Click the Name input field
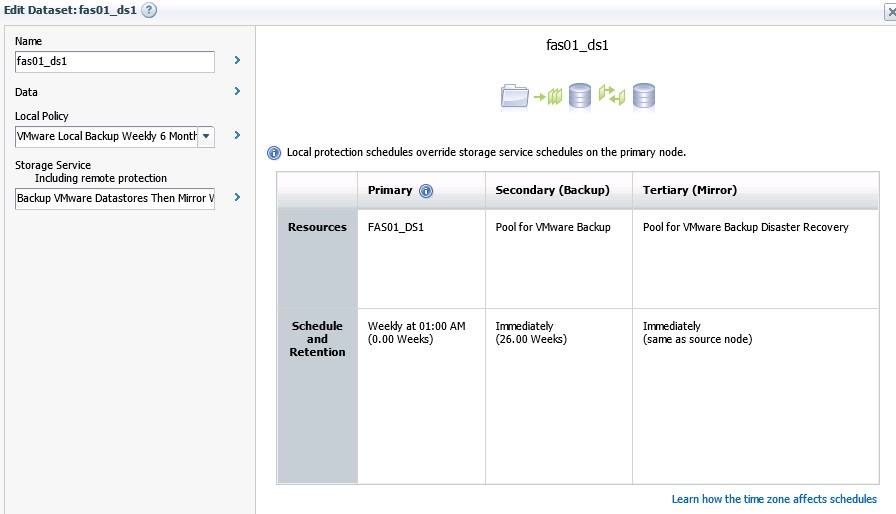This screenshot has width=896, height=514. coord(115,61)
